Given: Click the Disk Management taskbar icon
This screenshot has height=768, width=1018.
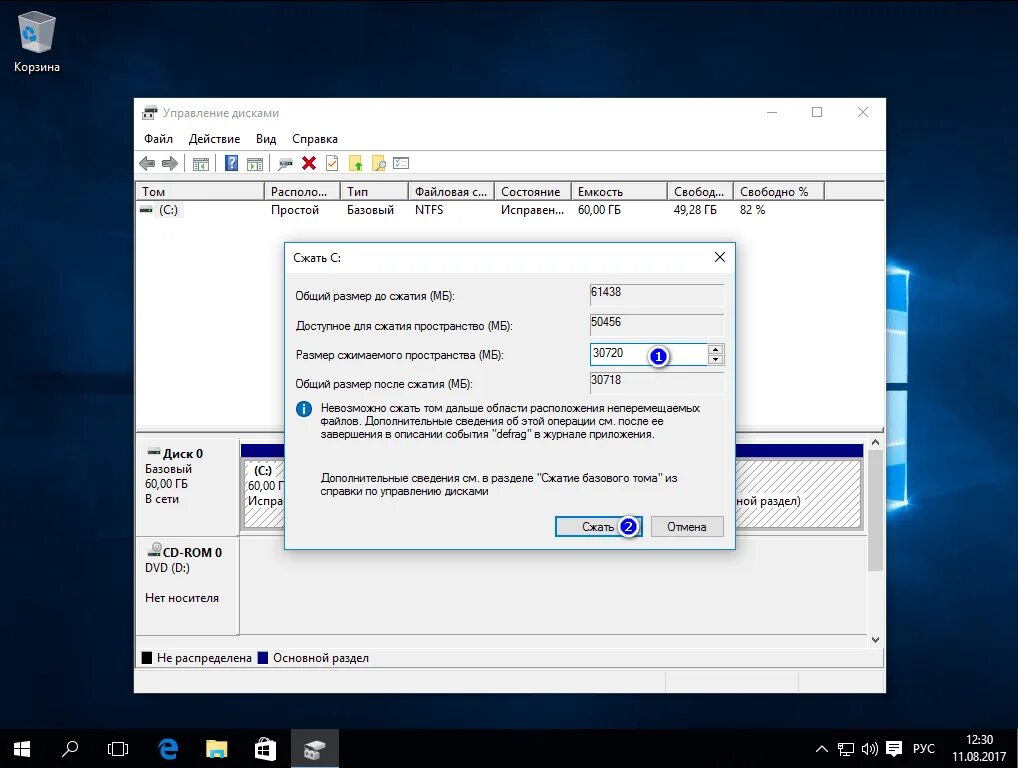Looking at the screenshot, I should pos(314,749).
